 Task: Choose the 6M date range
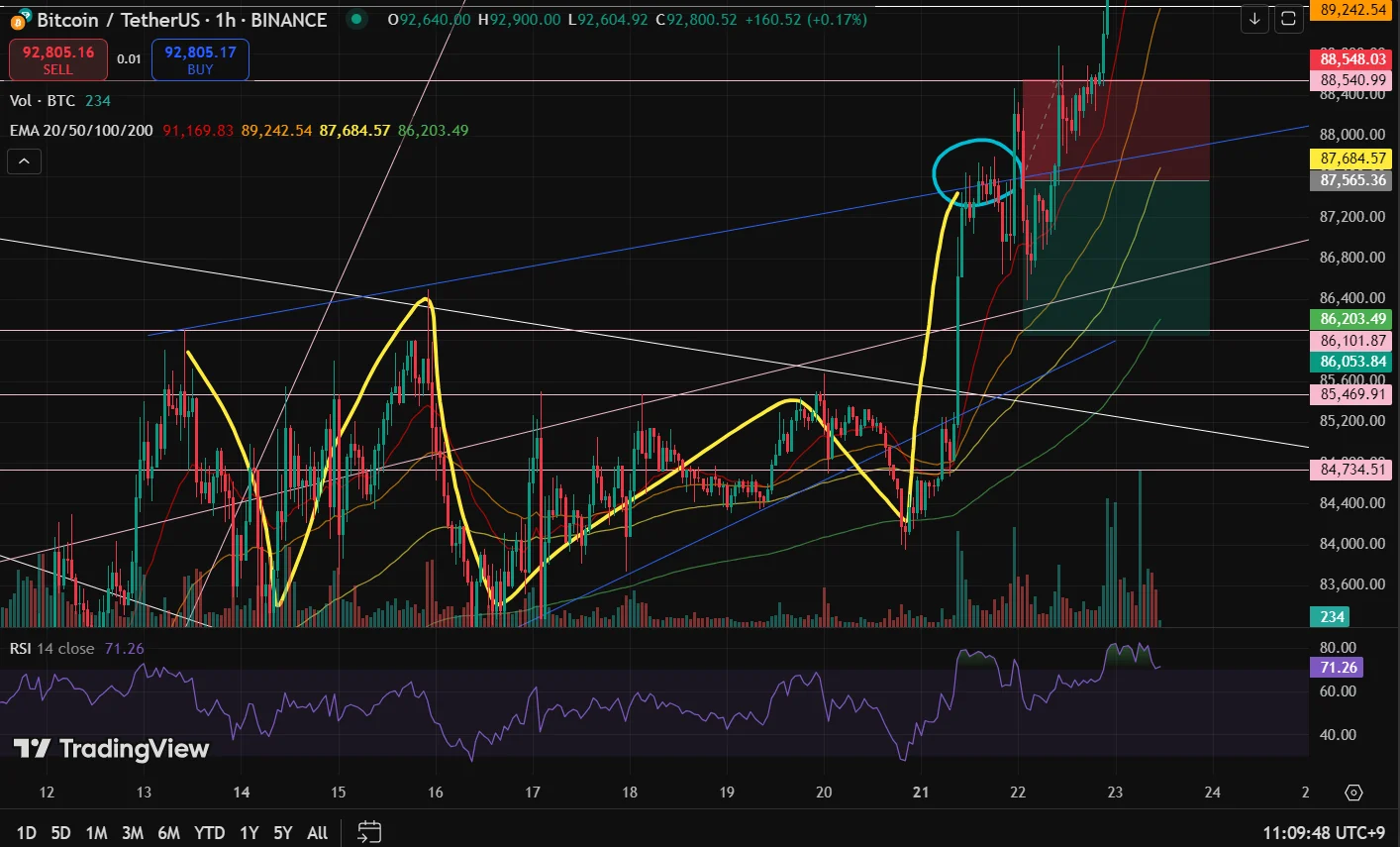pyautogui.click(x=169, y=832)
